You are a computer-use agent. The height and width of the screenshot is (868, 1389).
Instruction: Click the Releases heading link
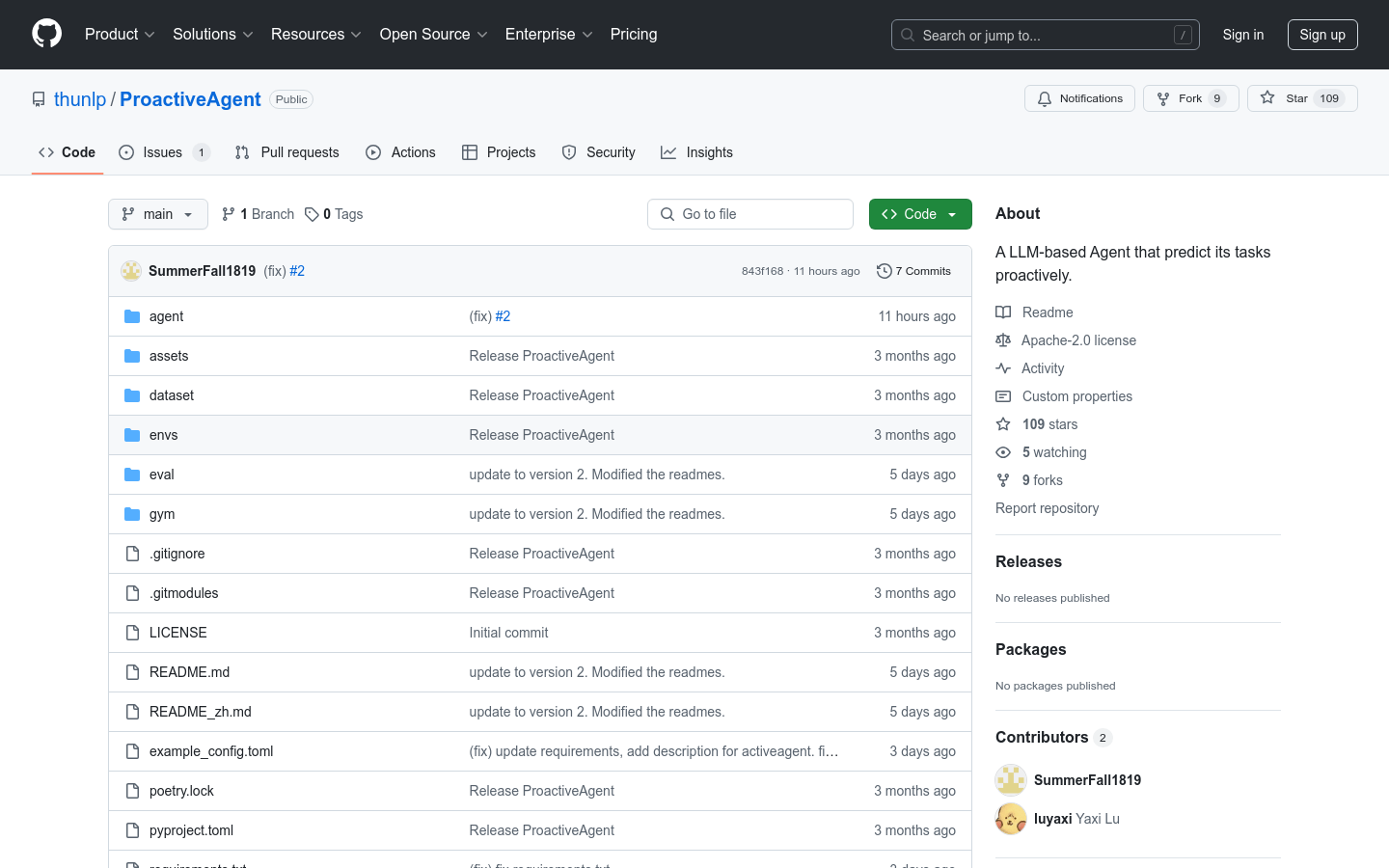point(1028,561)
